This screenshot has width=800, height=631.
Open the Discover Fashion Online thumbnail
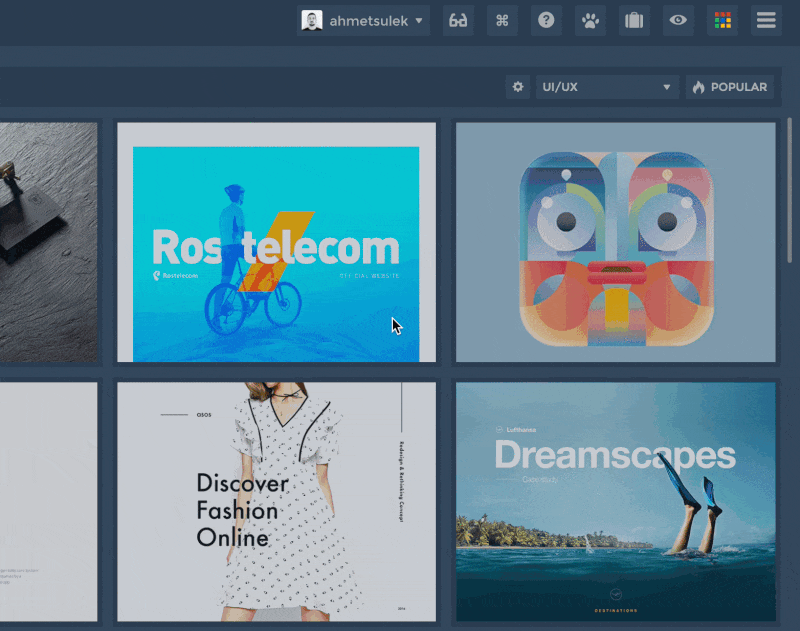coord(277,502)
